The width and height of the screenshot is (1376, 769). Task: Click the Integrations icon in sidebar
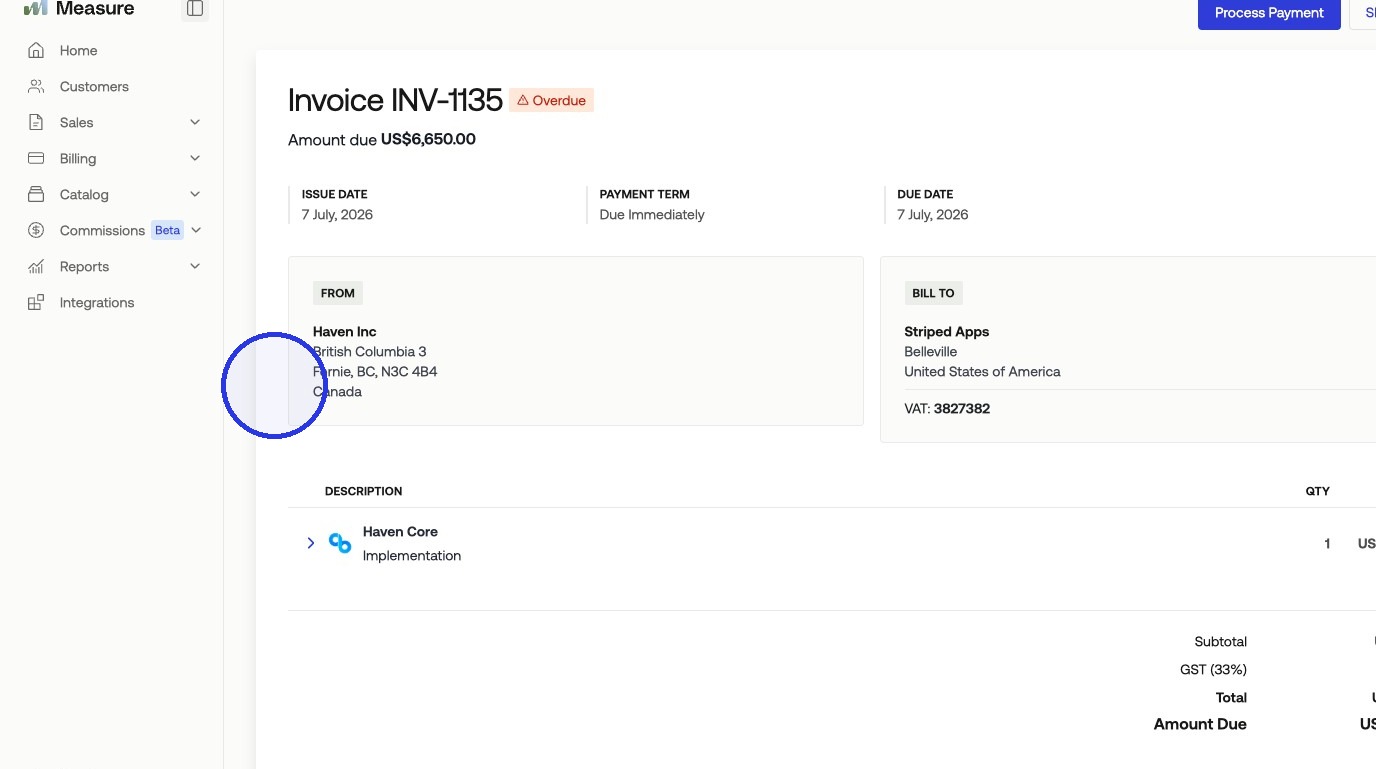(x=36, y=302)
